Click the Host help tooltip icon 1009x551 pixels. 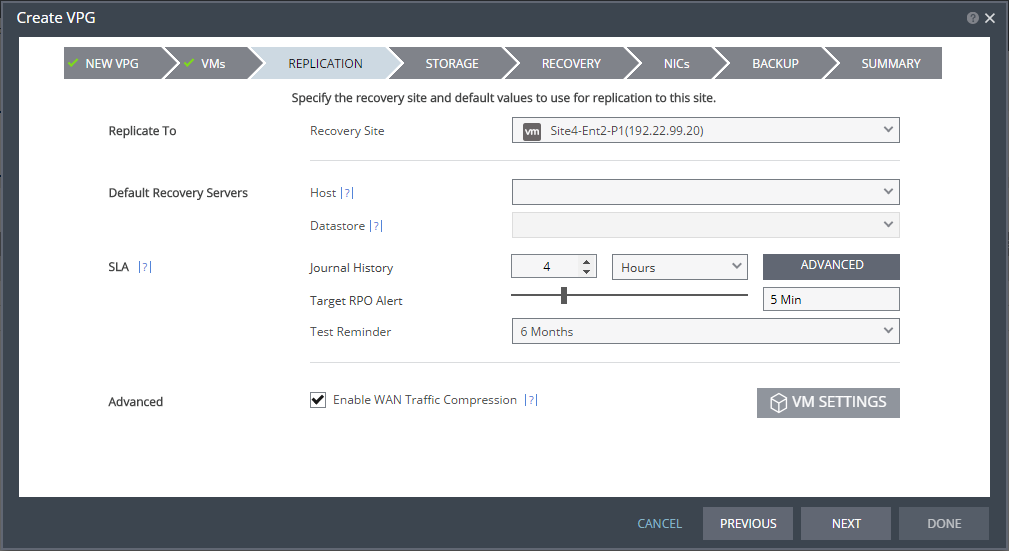tap(347, 192)
